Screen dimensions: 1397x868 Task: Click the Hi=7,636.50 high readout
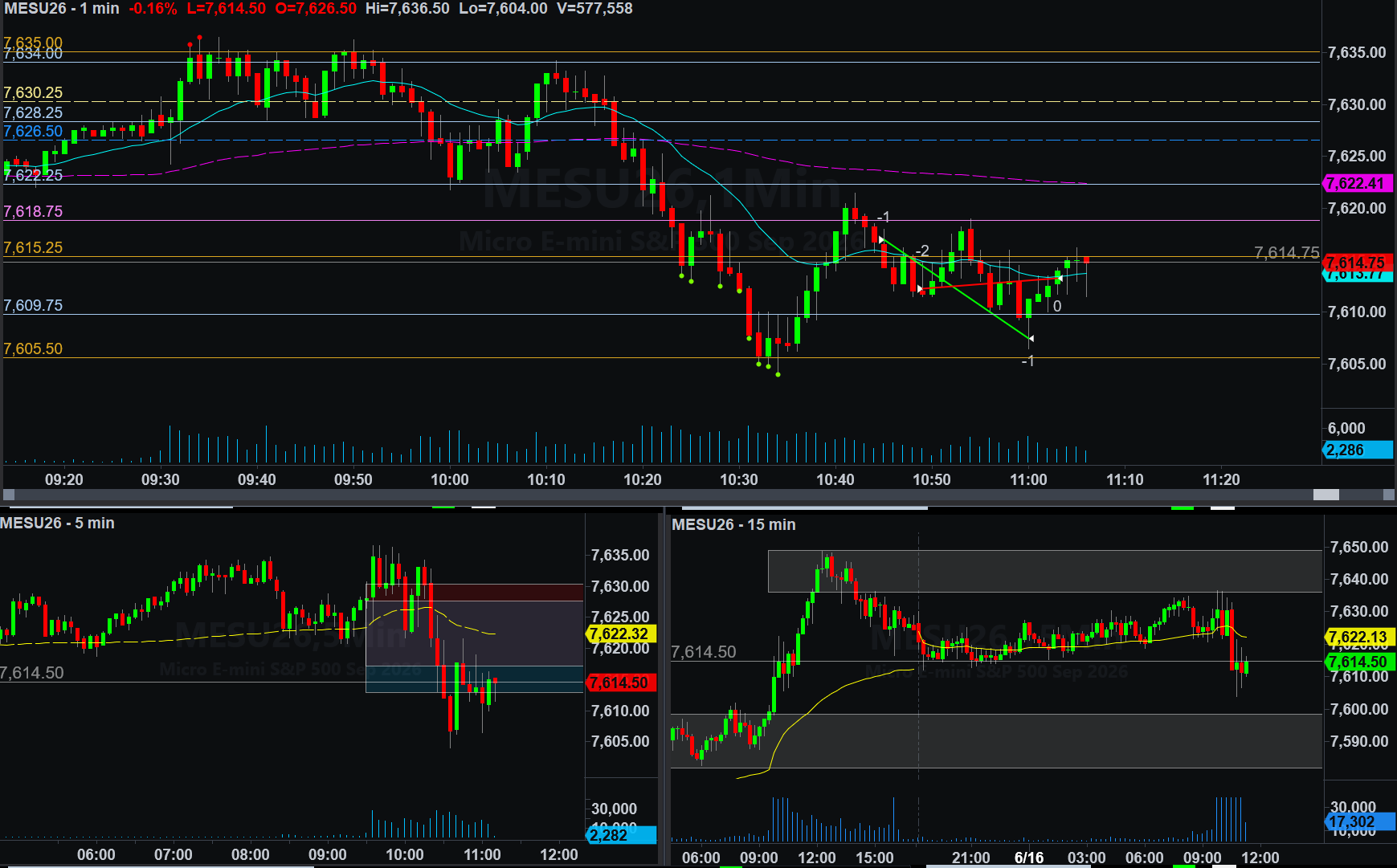point(407,9)
